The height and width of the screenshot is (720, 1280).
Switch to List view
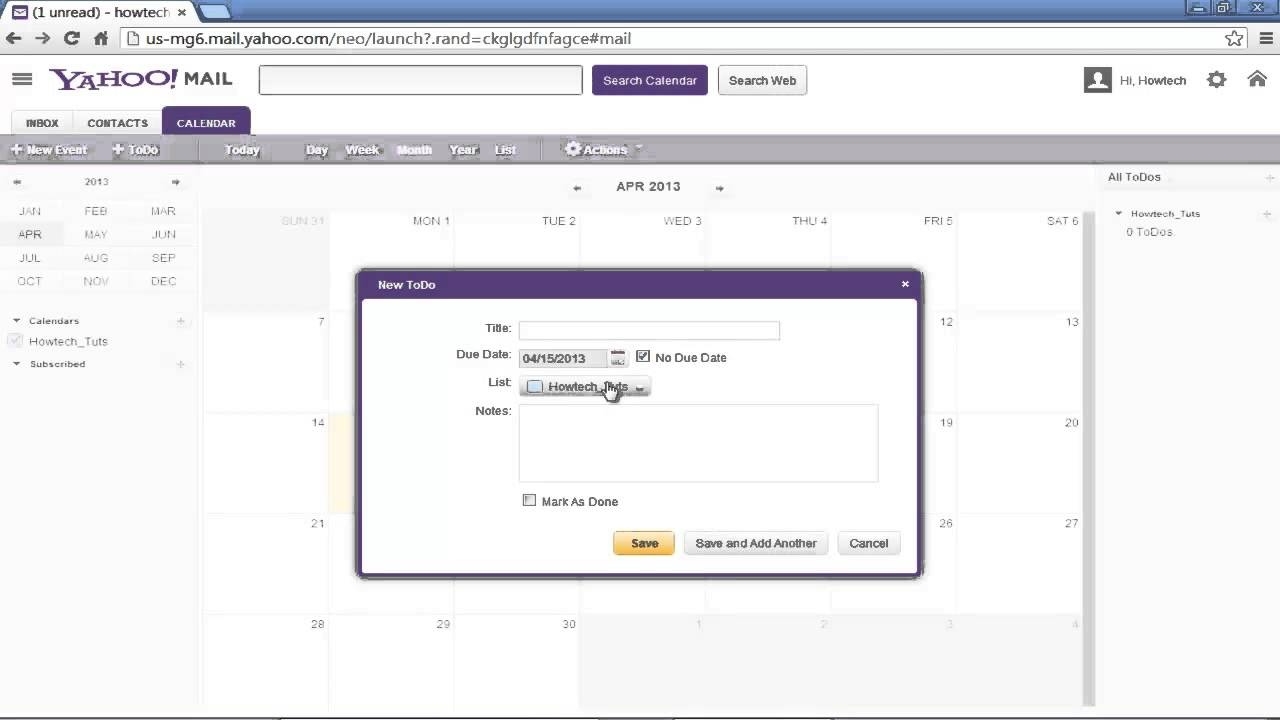(505, 150)
